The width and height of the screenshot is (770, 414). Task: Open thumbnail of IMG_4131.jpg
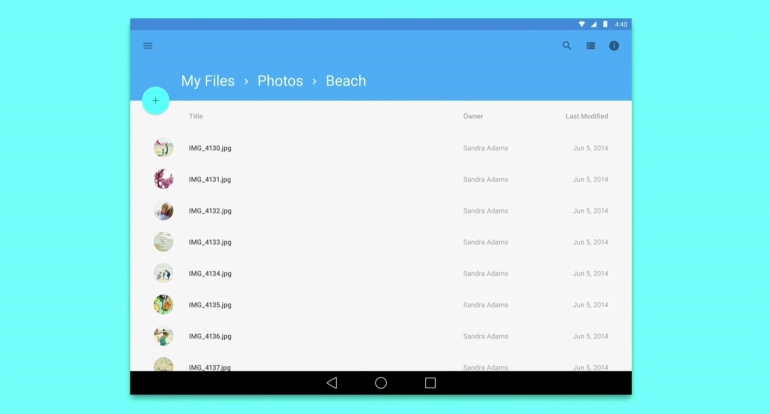tap(163, 179)
